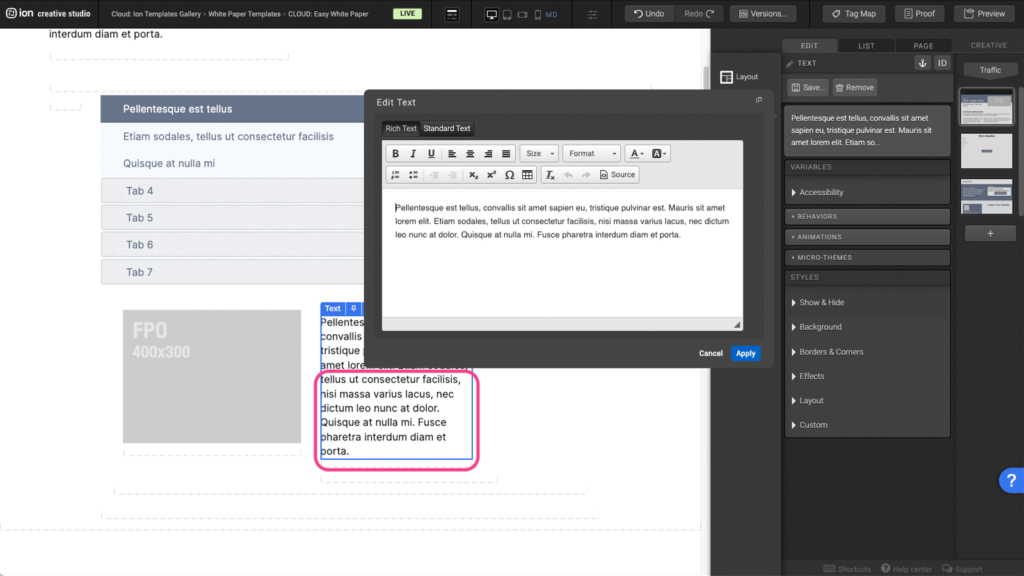This screenshot has height=576, width=1024.
Task: Toggle bold formatting in the text editor
Action: (x=395, y=154)
